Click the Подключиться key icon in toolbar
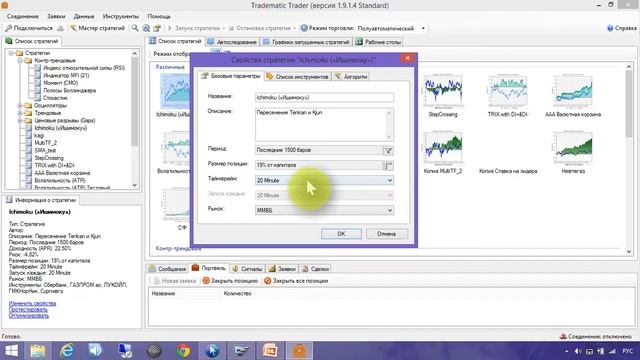Image resolution: width=640 pixels, height=360 pixels. (9, 28)
